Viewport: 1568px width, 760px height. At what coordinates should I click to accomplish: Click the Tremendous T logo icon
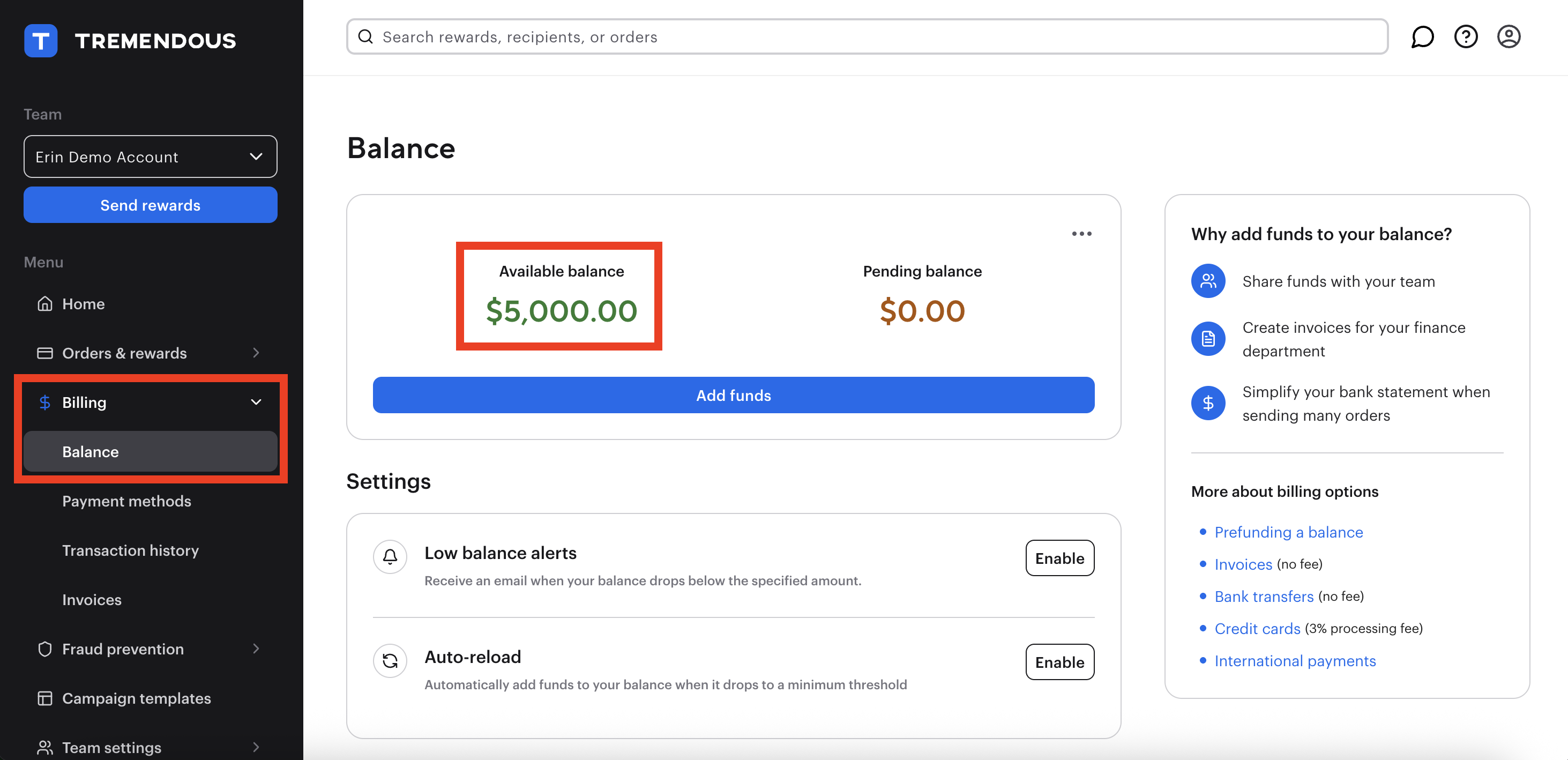click(41, 41)
